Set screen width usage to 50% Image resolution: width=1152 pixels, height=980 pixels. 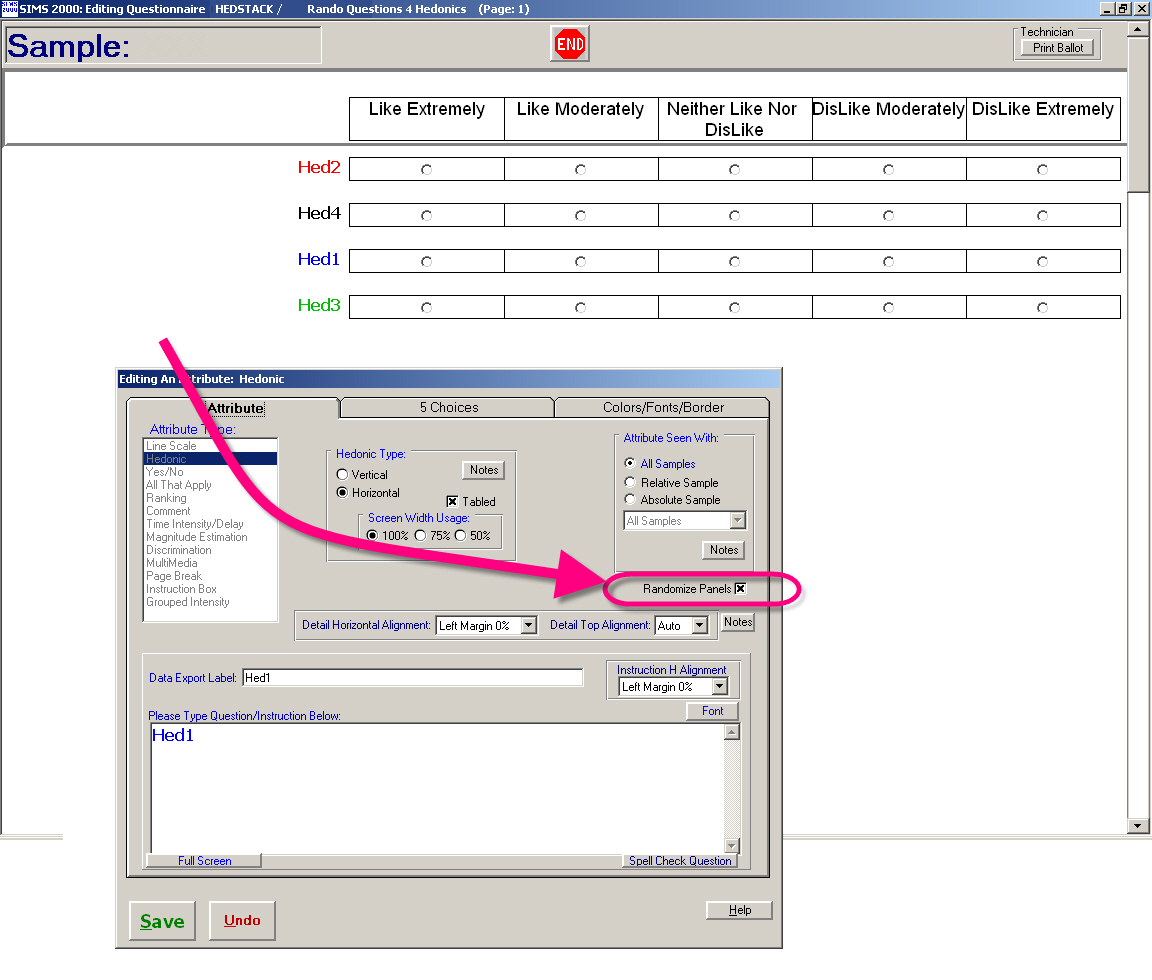click(x=460, y=536)
